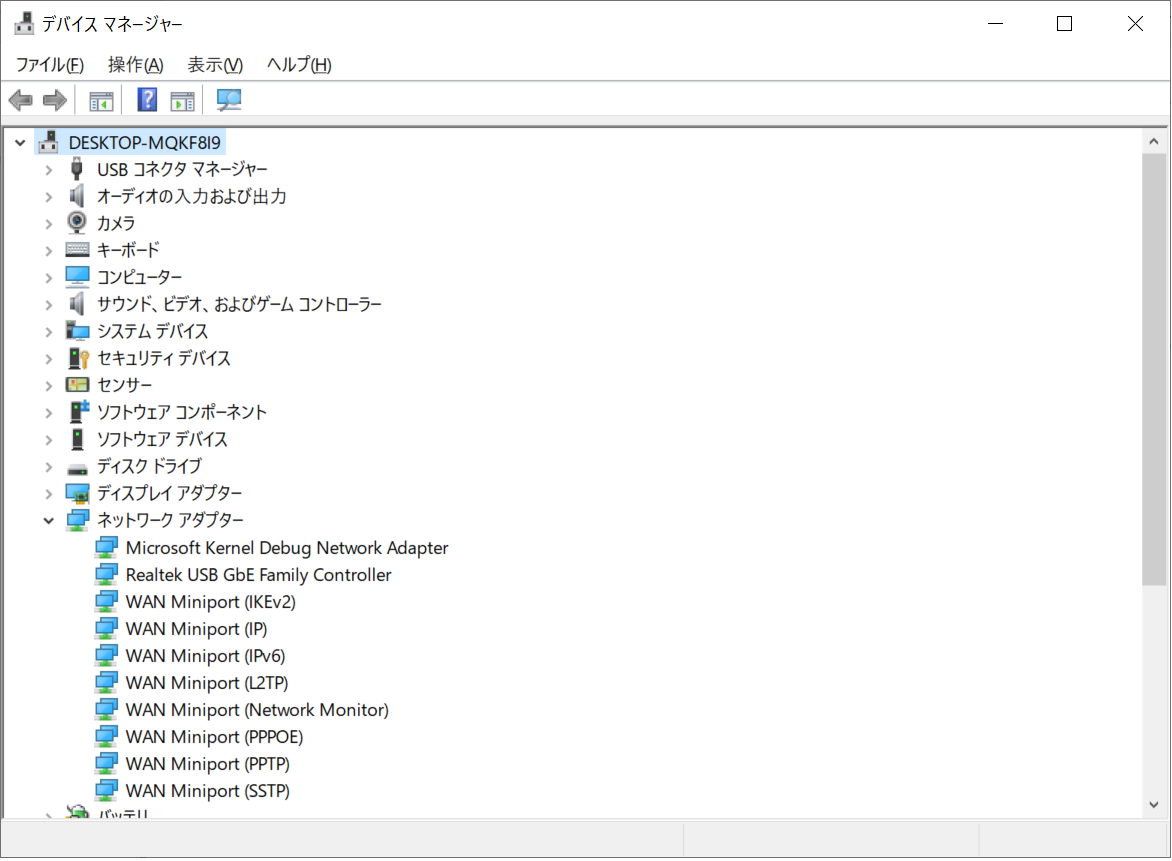This screenshot has height=861, width=1172.
Task: Click the Realtek USB GbE adapter icon
Action: pyautogui.click(x=106, y=575)
